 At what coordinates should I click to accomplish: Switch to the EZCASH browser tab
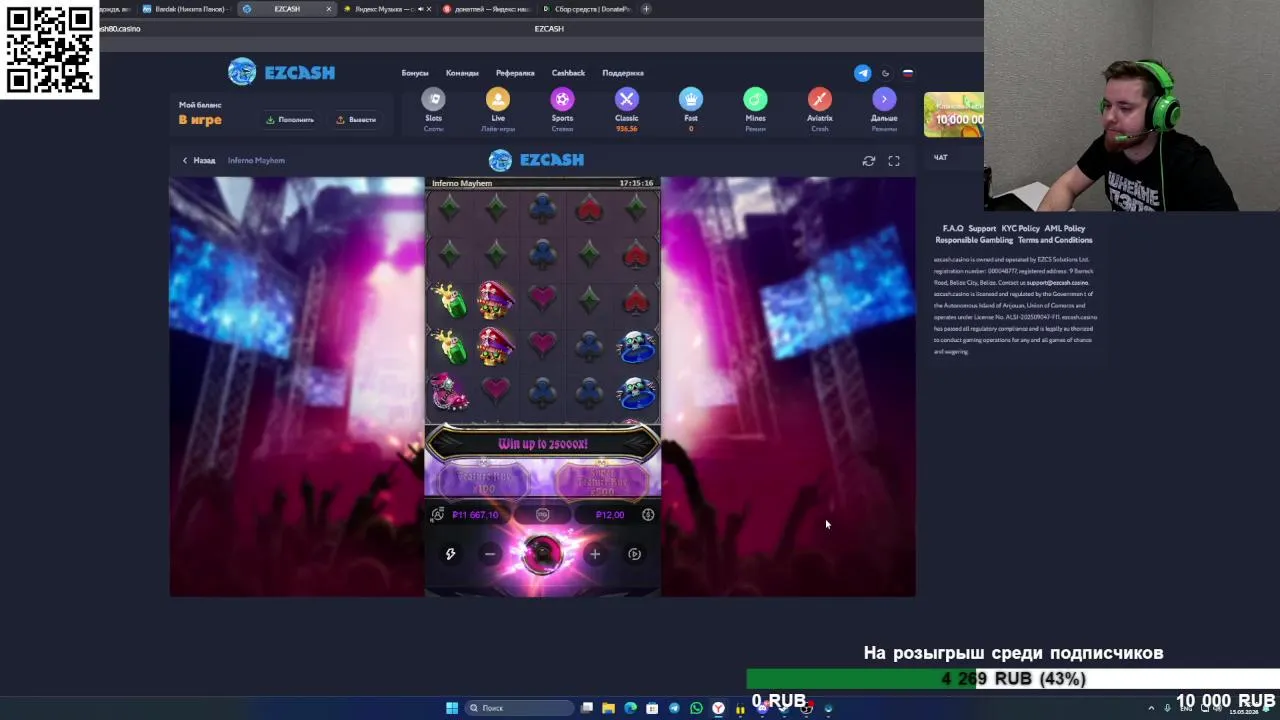[287, 9]
